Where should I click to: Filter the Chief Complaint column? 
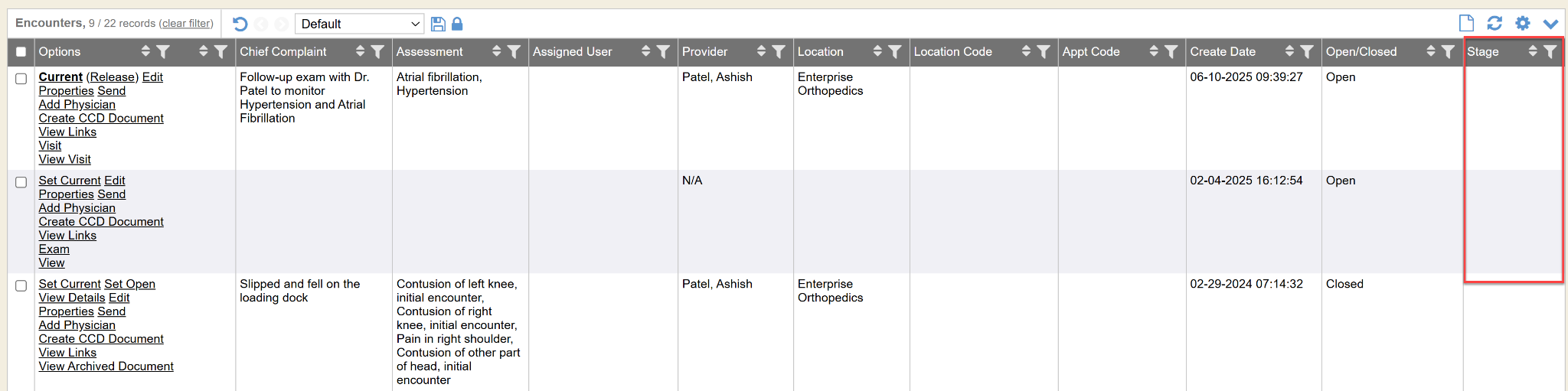pos(377,51)
